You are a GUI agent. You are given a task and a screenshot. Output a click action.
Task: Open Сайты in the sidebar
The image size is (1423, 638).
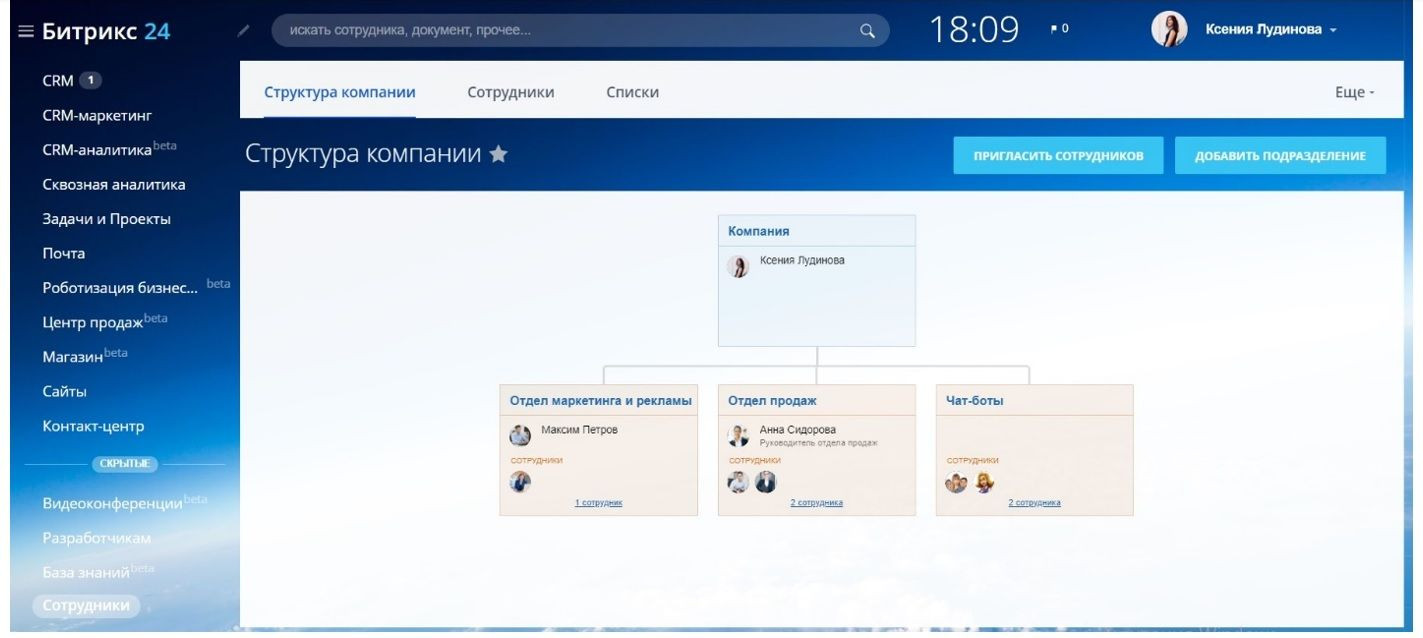[x=64, y=391]
